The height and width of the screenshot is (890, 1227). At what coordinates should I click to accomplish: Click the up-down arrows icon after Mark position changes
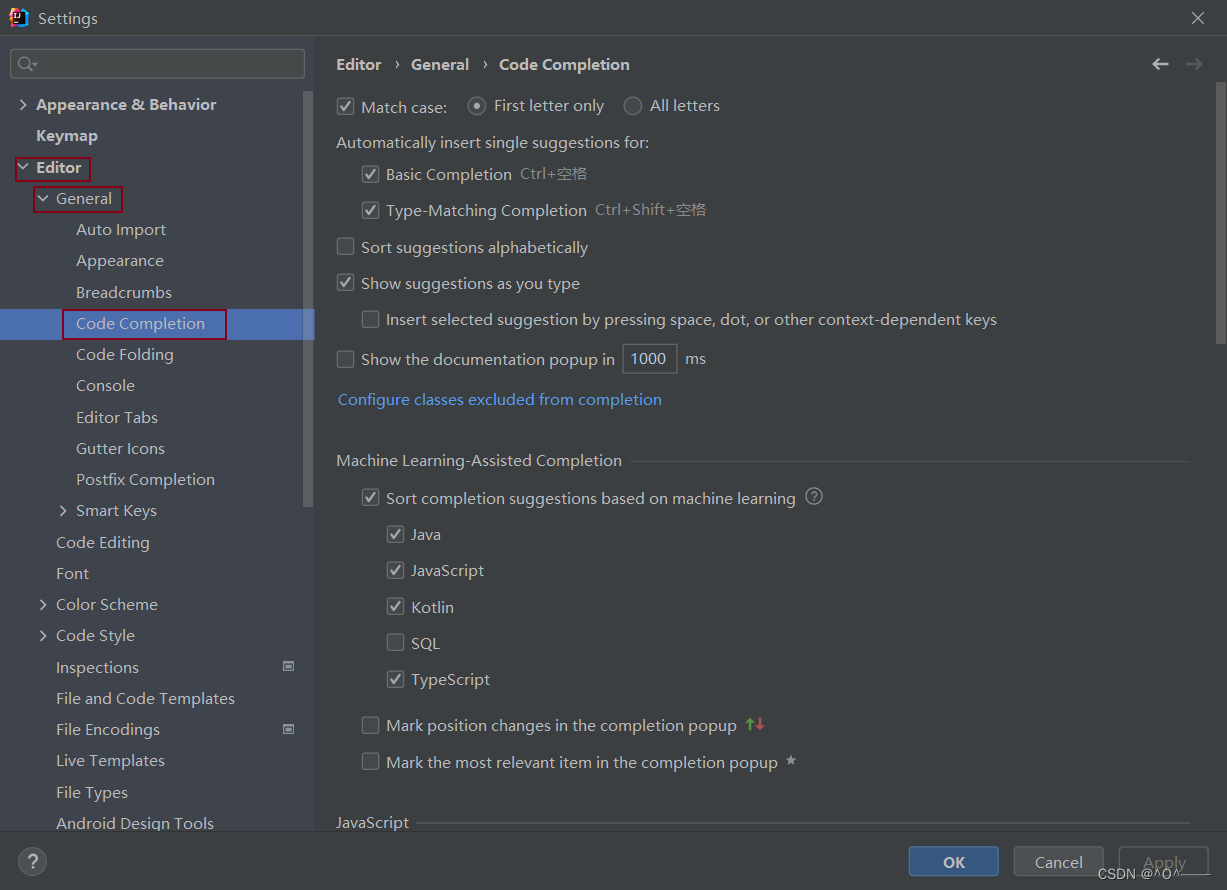point(755,725)
